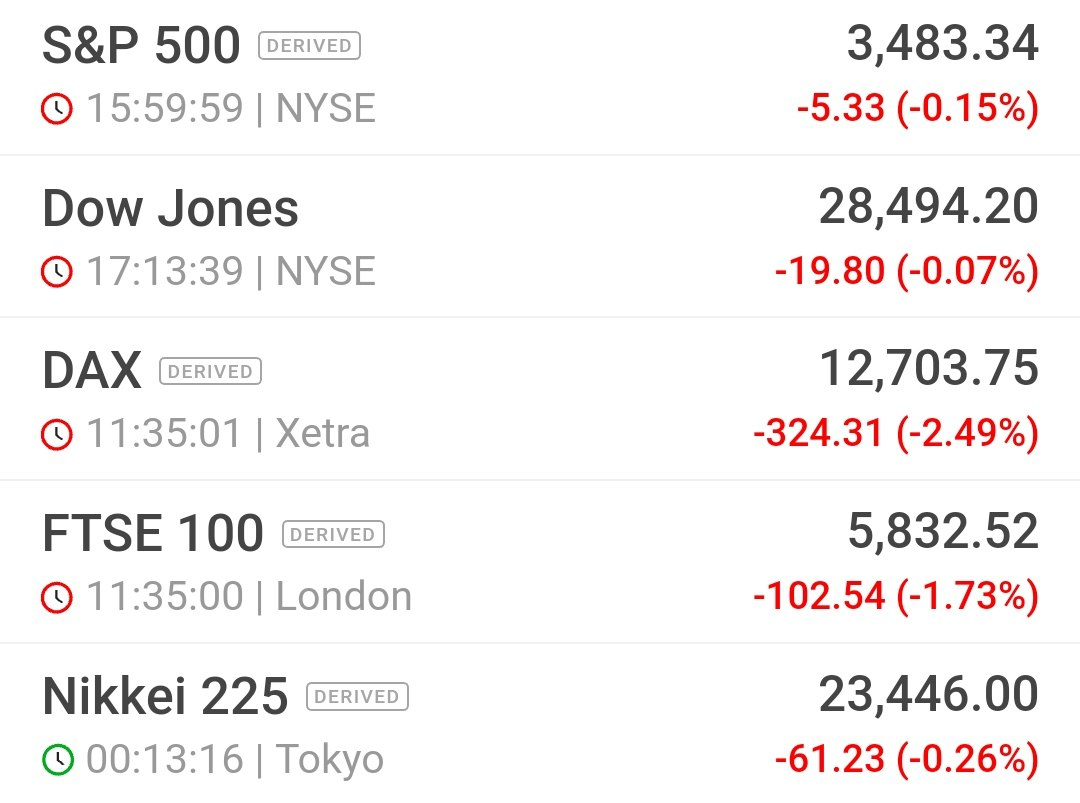Click DERIVED badge next to S&P 500

[309, 45]
